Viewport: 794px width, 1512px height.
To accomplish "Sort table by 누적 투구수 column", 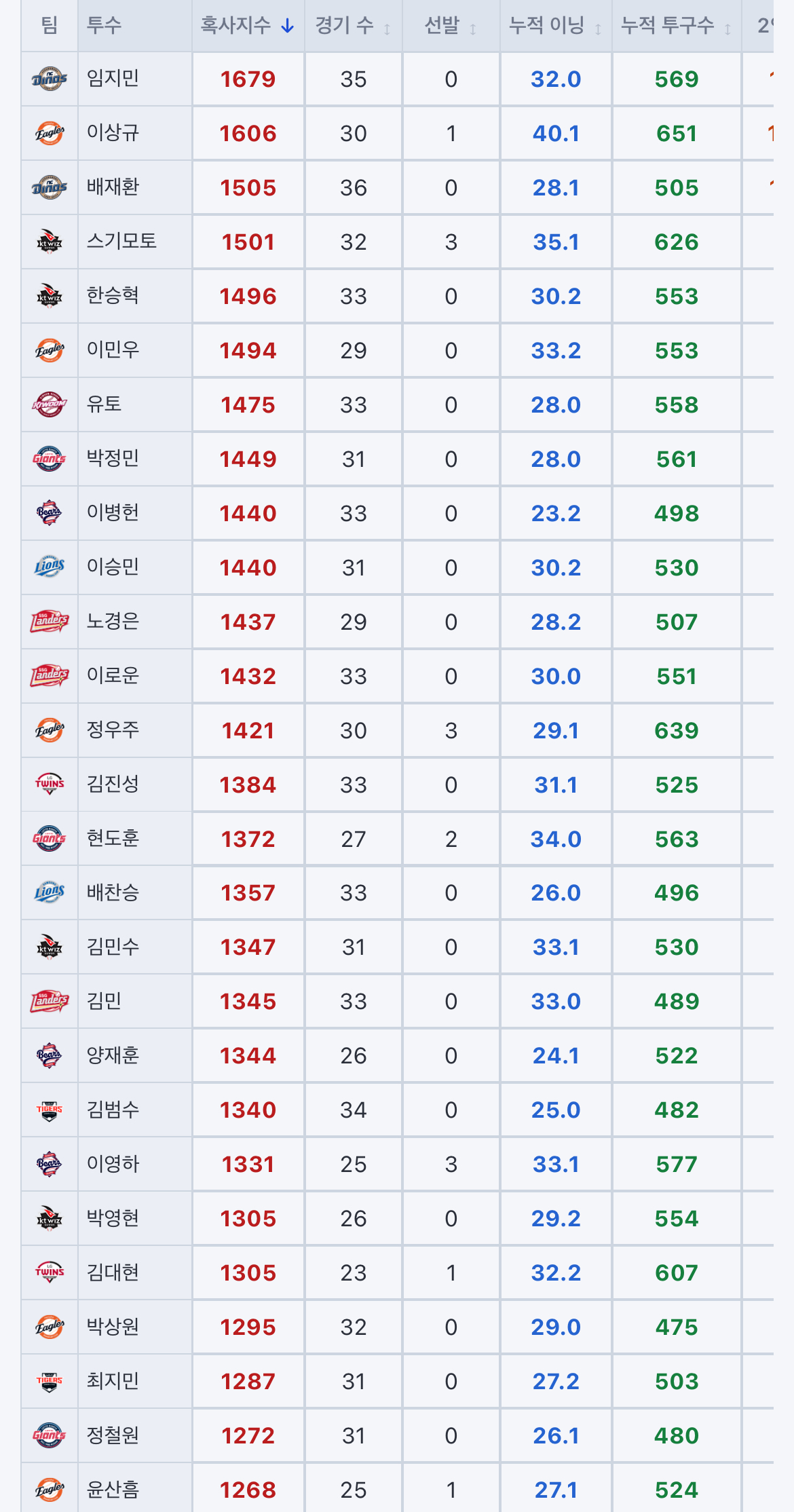I will click(677, 26).
